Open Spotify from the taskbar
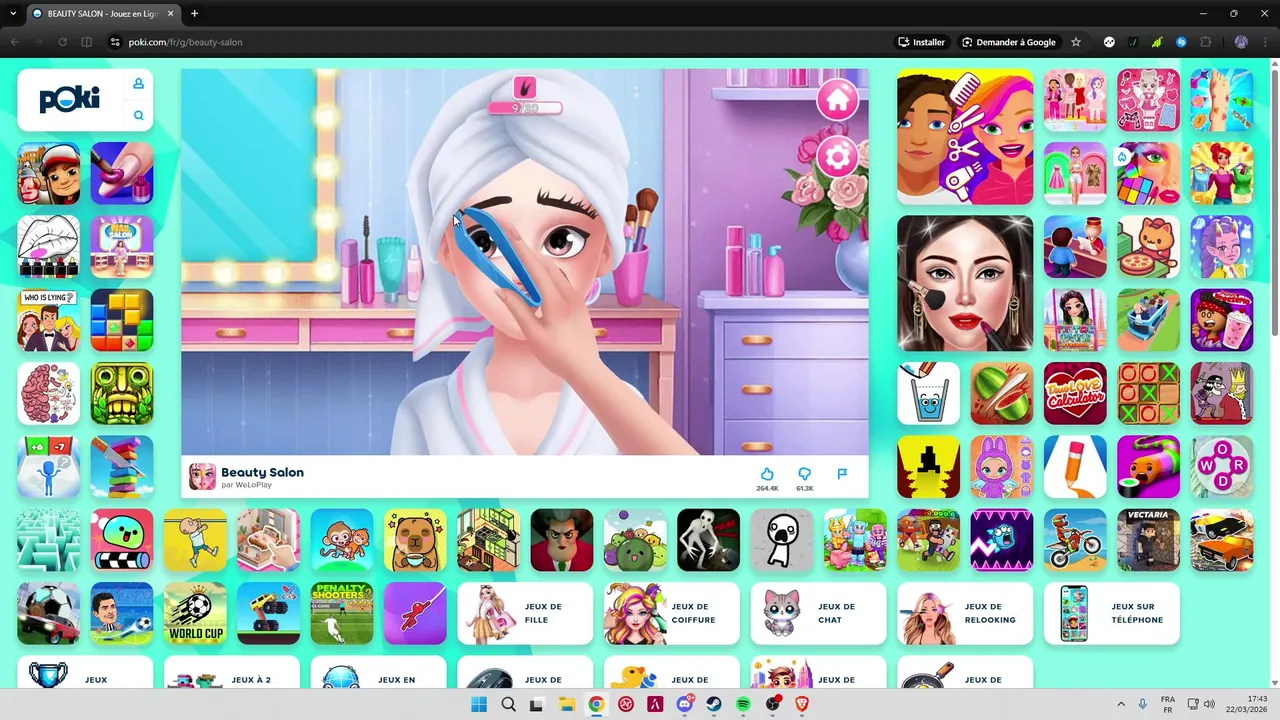 click(x=743, y=704)
